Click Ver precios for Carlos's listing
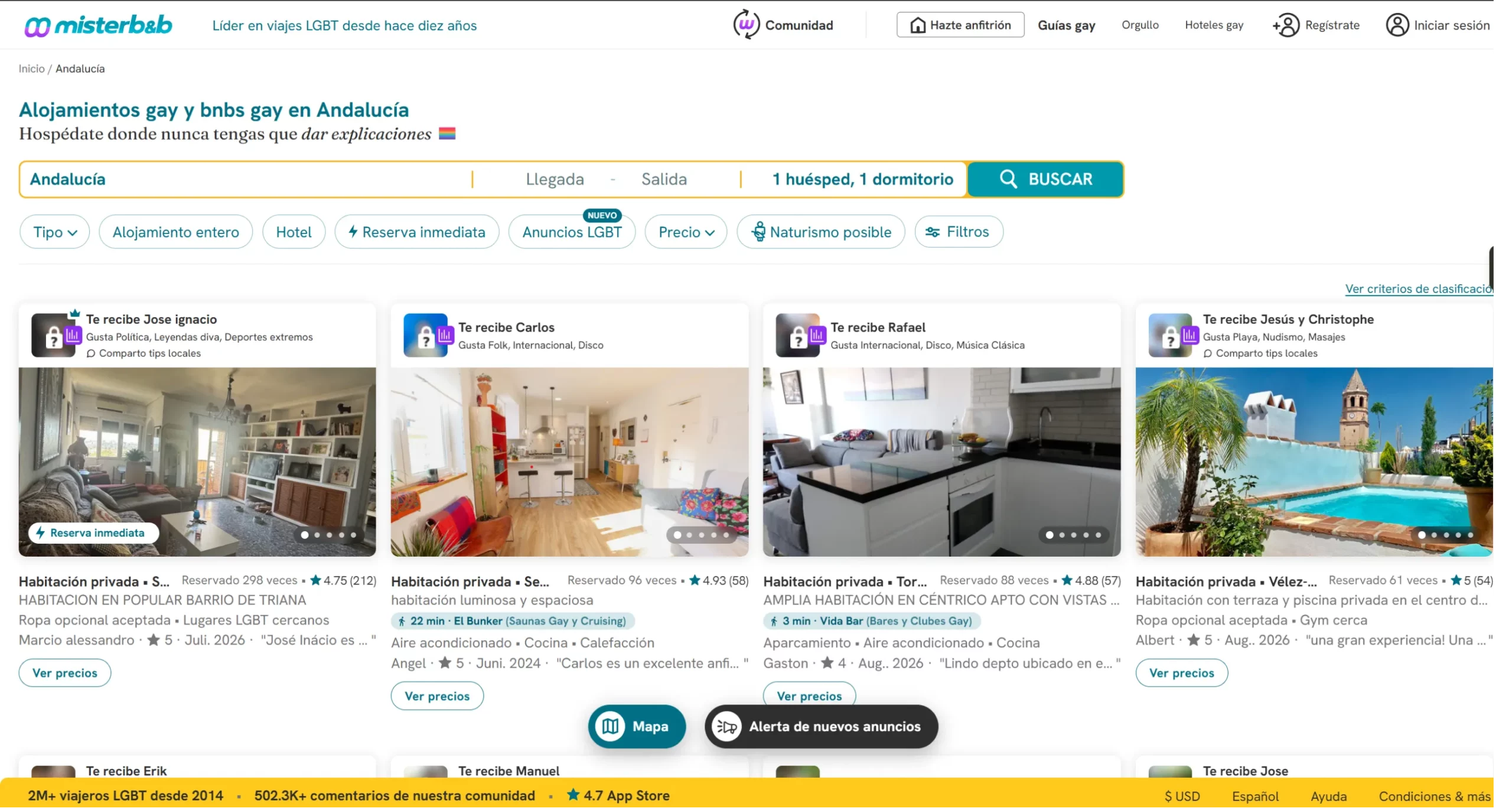 (x=437, y=696)
